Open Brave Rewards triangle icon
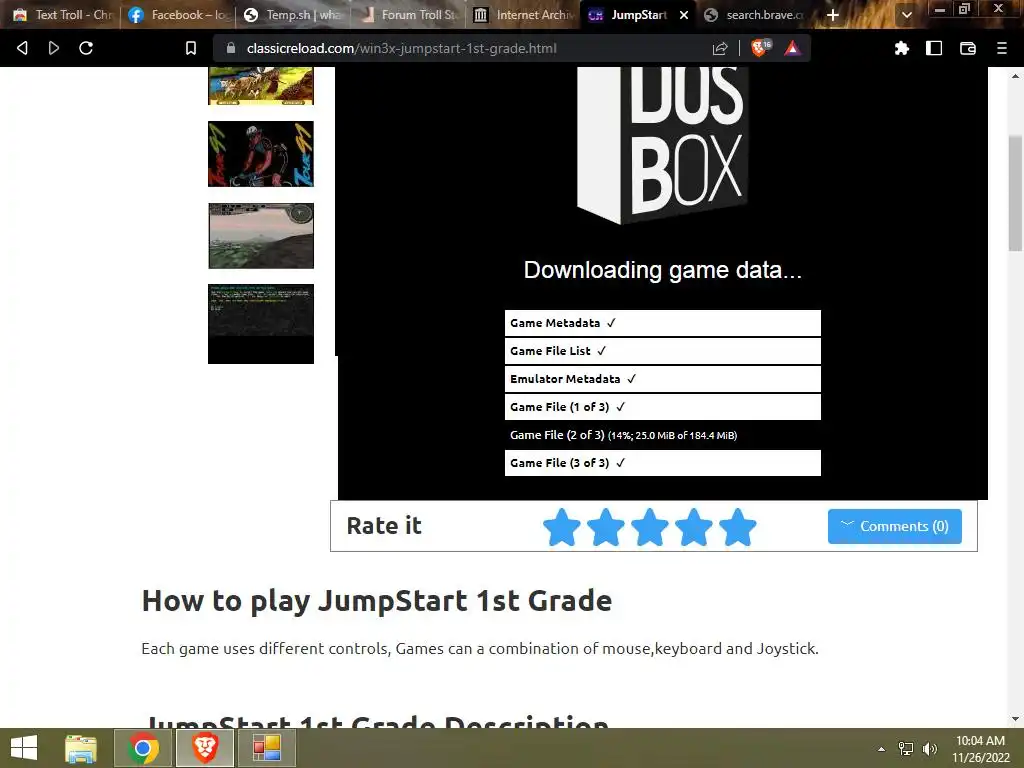The image size is (1024, 768). (792, 48)
